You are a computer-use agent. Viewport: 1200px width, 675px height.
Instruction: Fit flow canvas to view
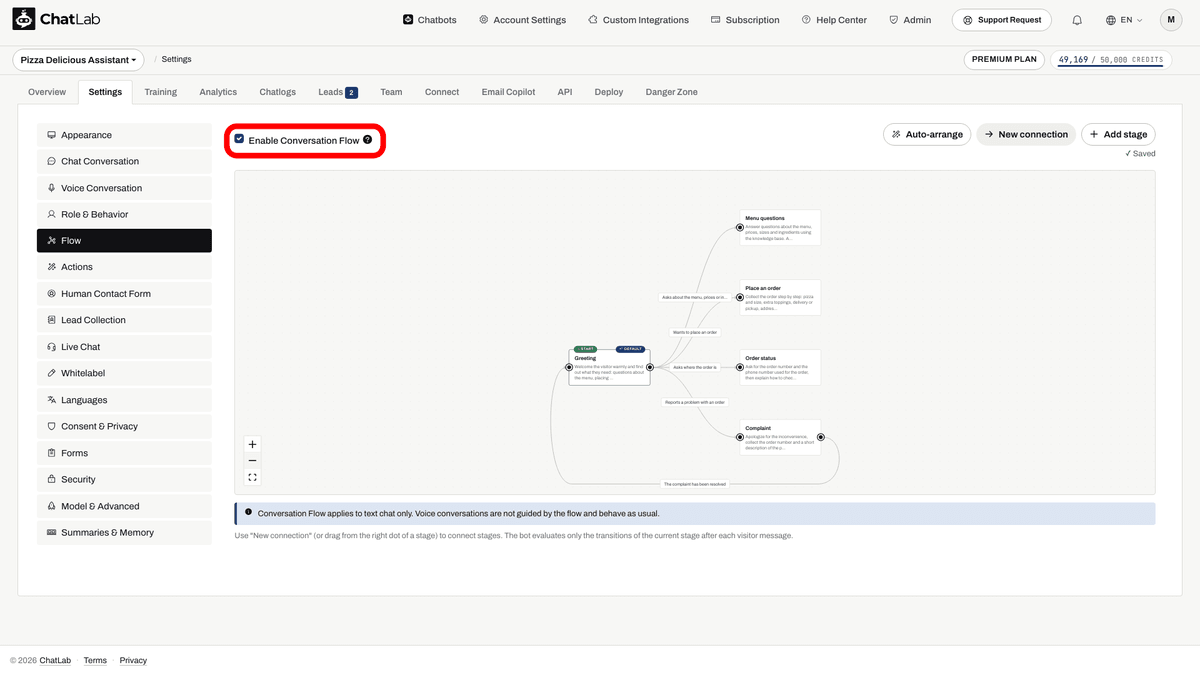pyautogui.click(x=252, y=478)
